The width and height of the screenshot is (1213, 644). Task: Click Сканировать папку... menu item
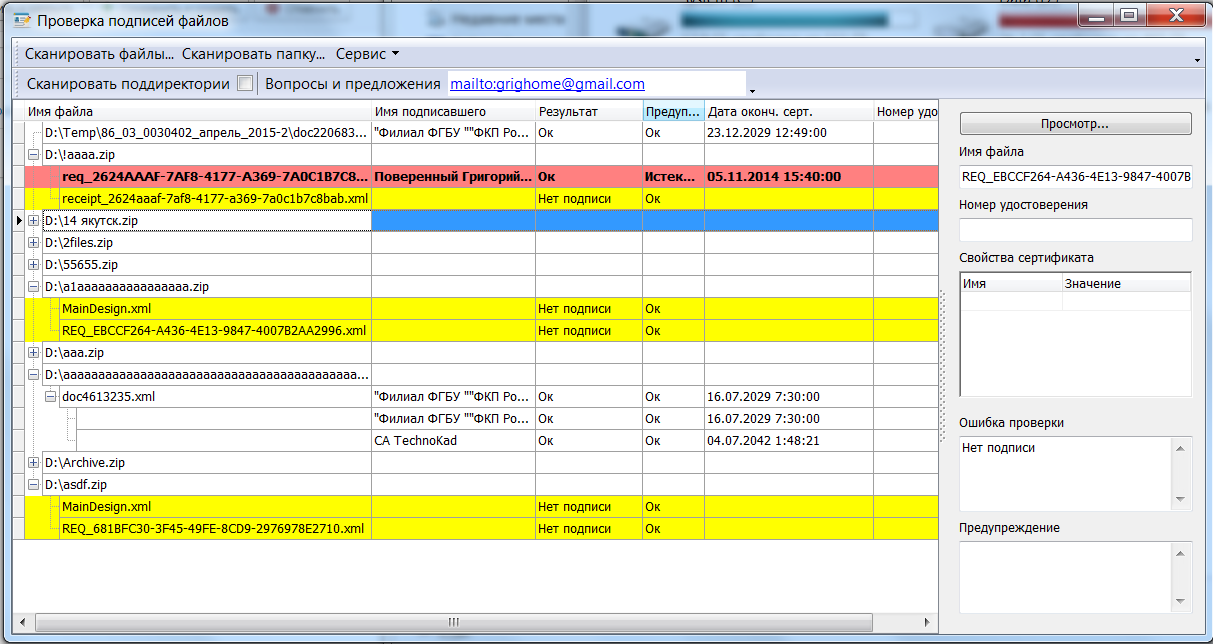coord(254,54)
